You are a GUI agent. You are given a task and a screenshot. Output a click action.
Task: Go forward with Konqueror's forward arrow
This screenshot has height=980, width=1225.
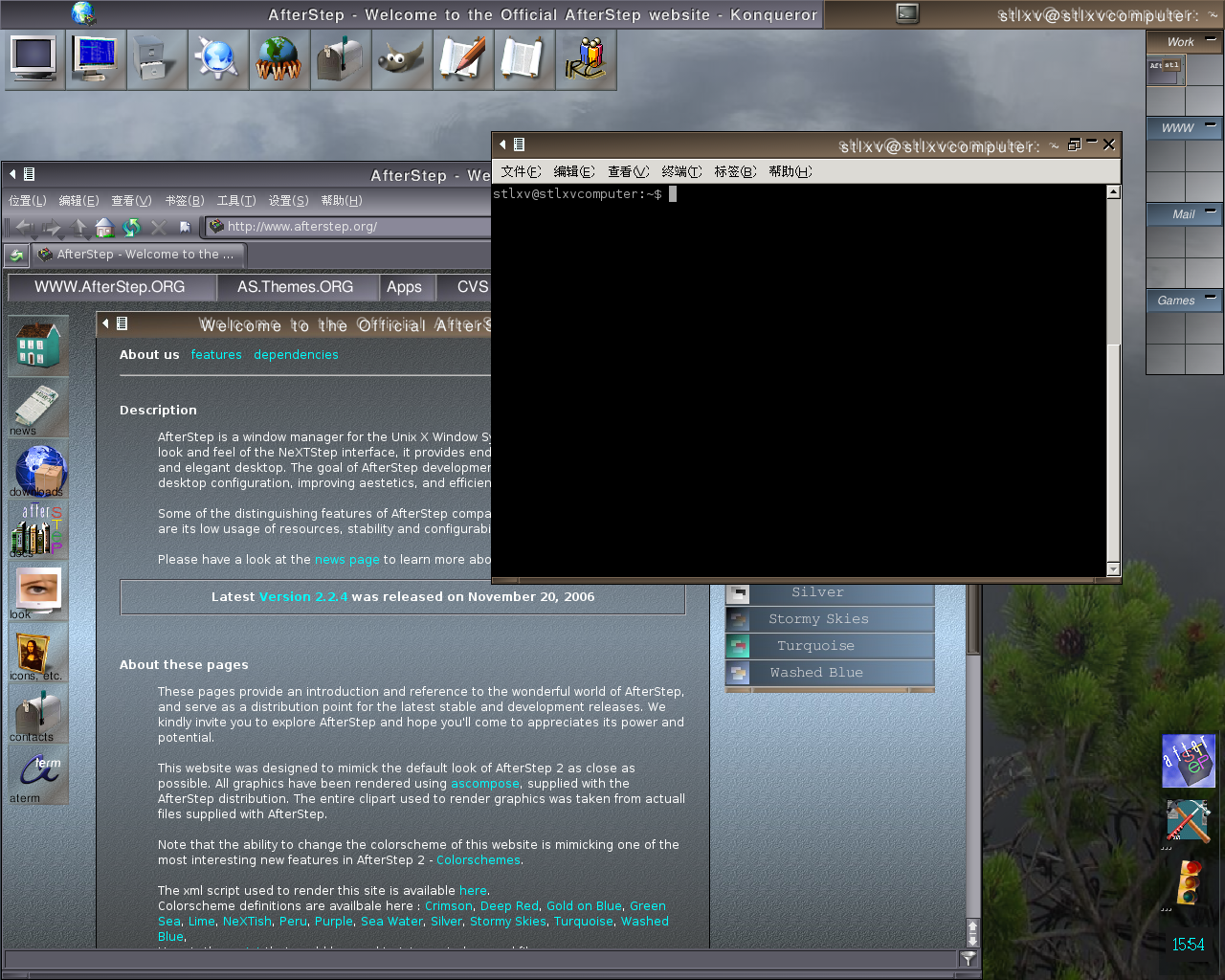click(53, 227)
